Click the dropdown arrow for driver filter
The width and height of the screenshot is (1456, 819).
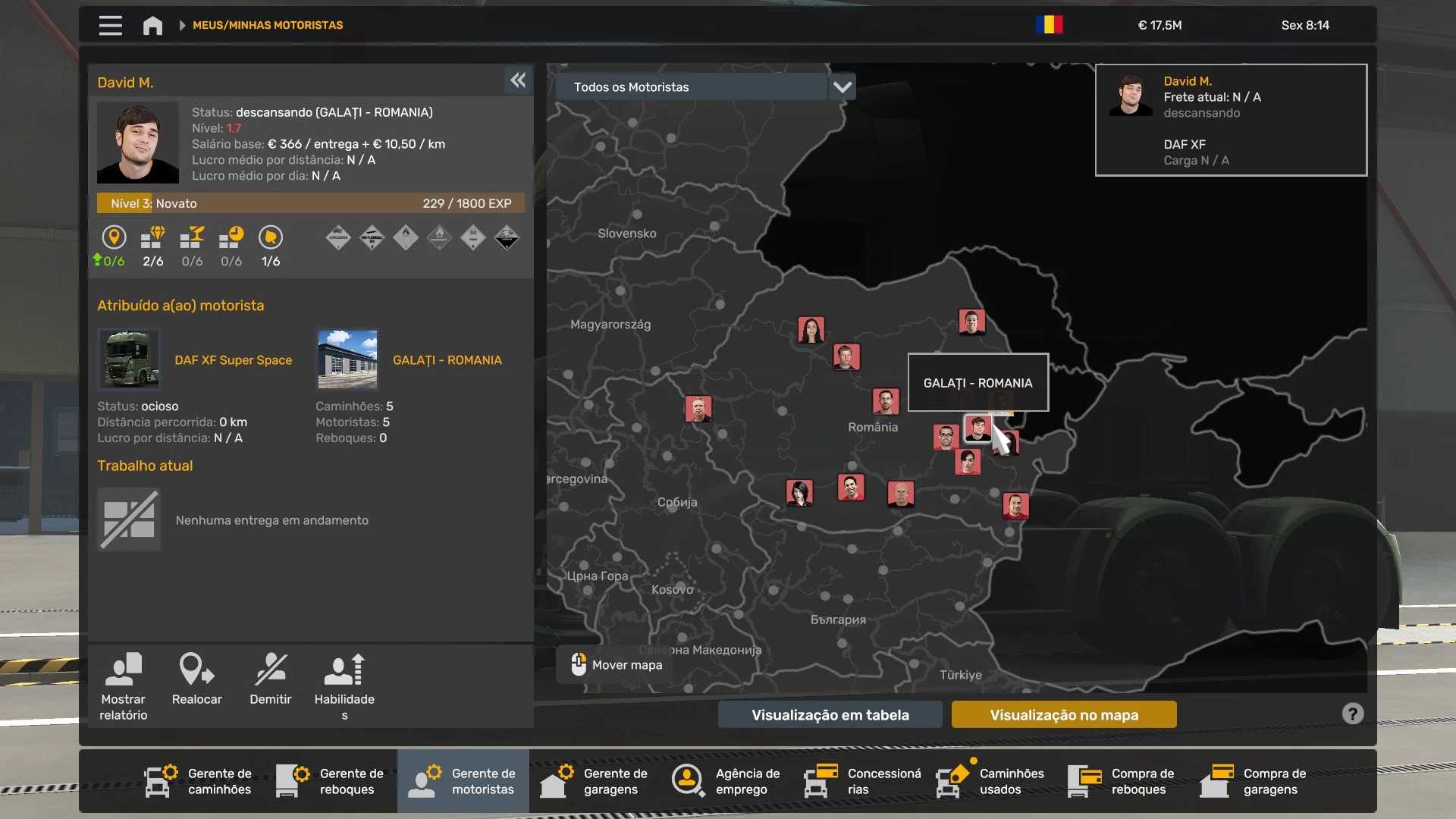(842, 87)
